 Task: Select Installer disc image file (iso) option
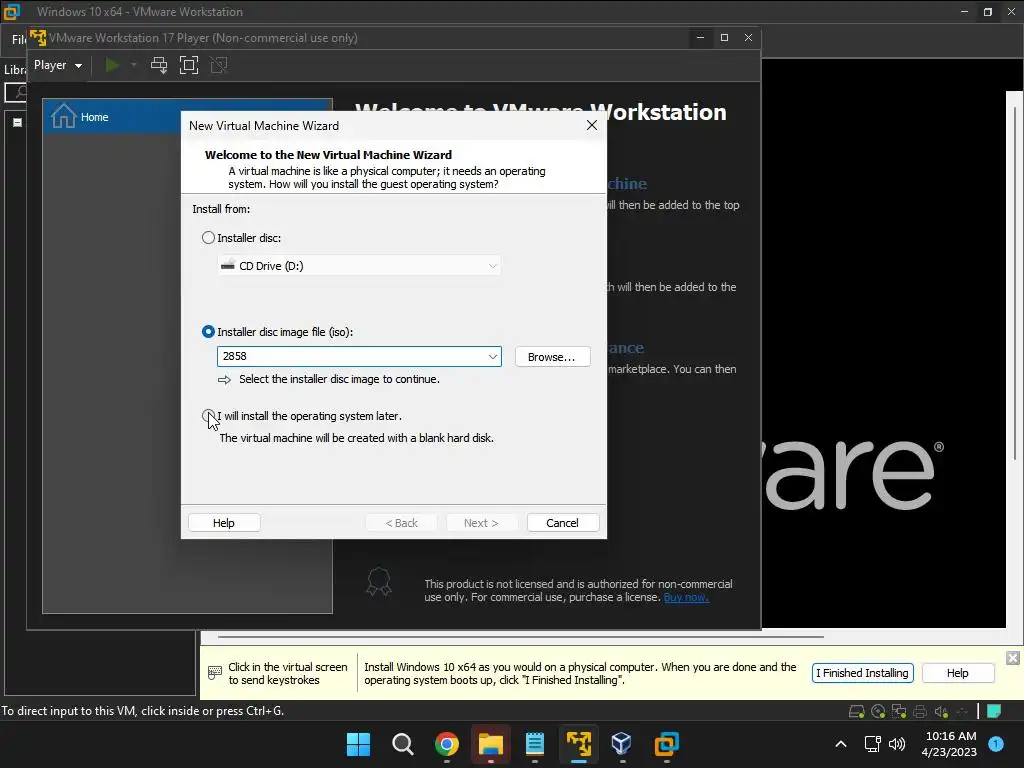(x=208, y=332)
